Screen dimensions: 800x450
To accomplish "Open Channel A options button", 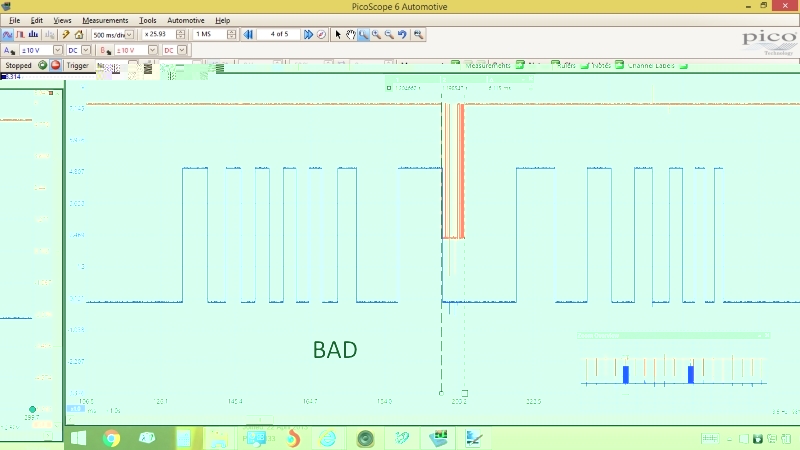I will [9, 50].
